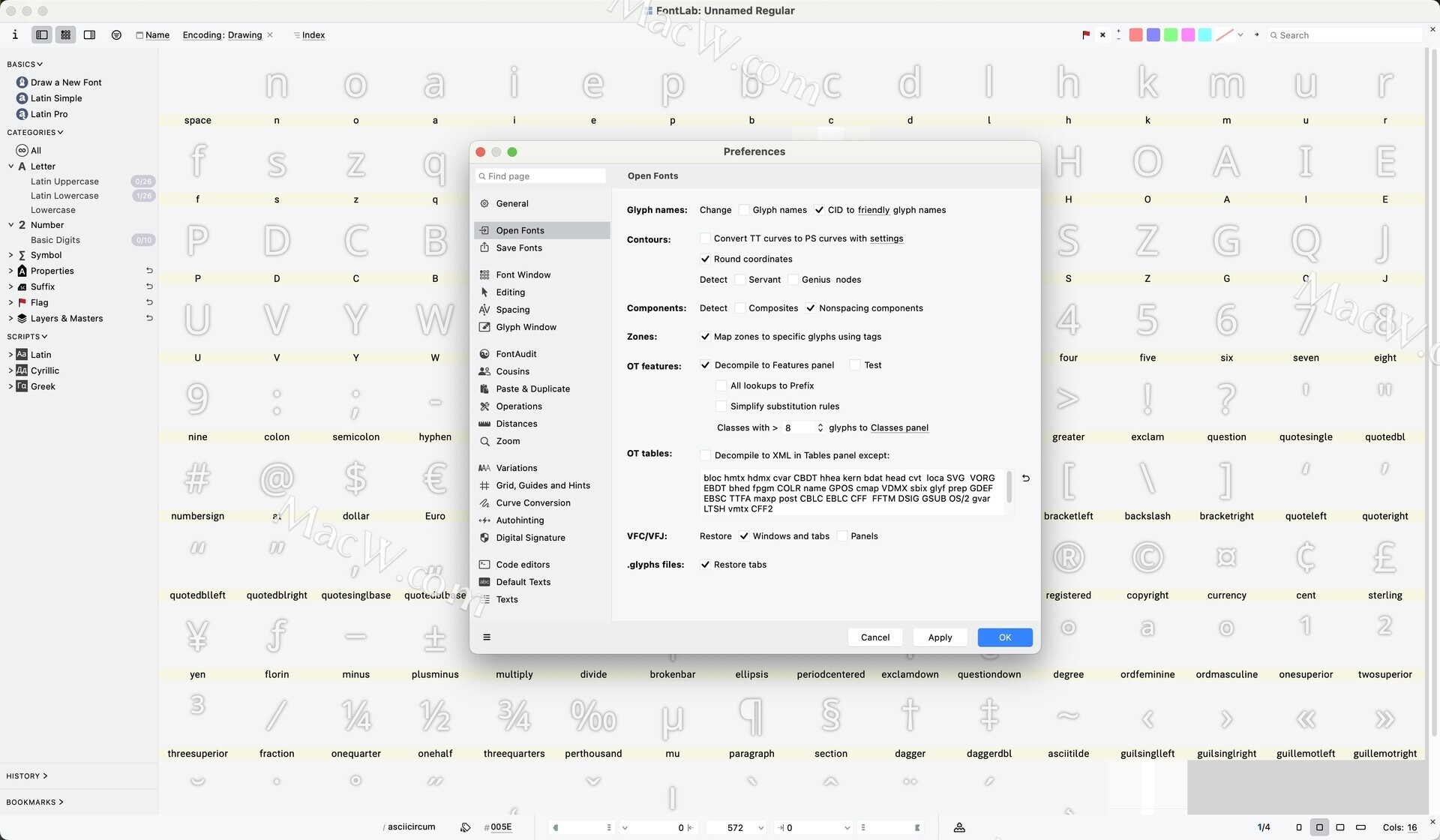Click the Operations tools icon
Screen dimensions: 1440x840
coord(484,406)
